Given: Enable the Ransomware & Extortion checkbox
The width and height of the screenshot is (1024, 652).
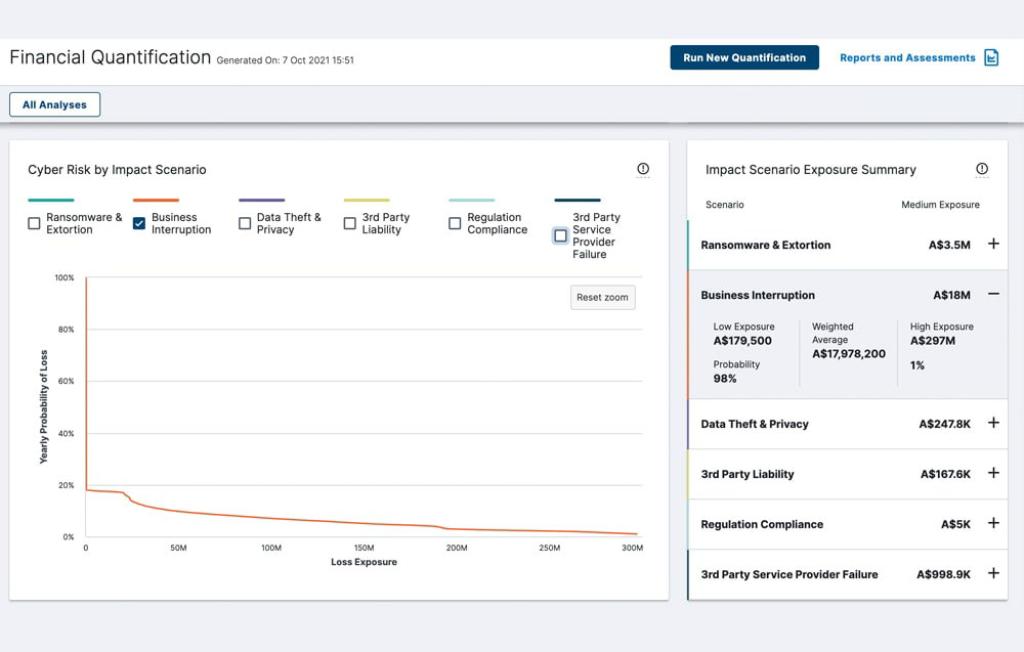Looking at the screenshot, I should (x=34, y=223).
